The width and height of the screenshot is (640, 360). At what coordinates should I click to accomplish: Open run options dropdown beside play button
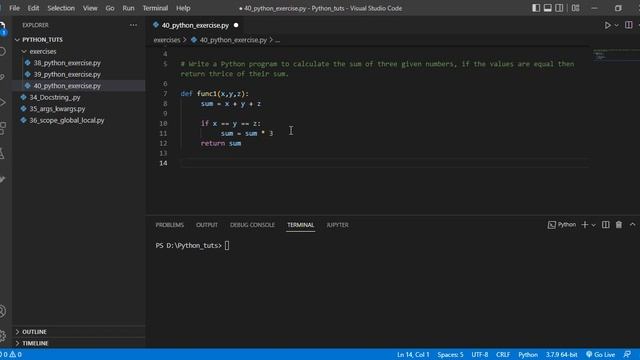[x=616, y=25]
